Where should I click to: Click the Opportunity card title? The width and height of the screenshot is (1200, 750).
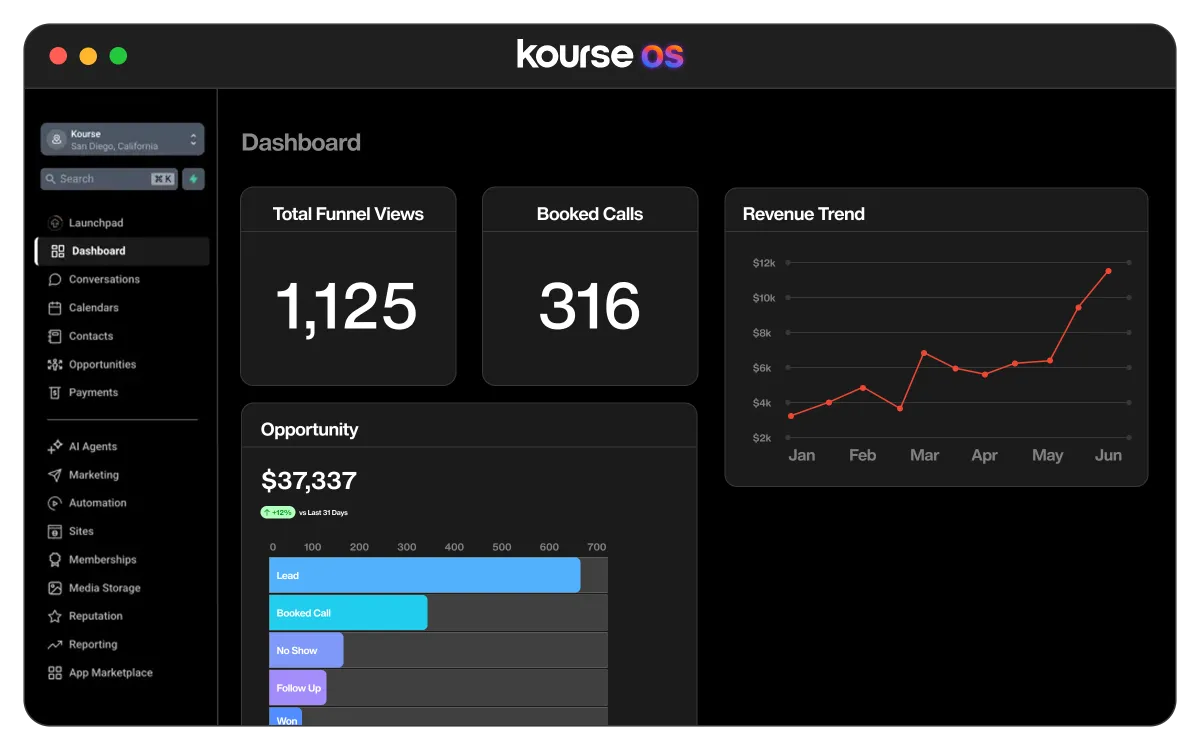click(309, 430)
